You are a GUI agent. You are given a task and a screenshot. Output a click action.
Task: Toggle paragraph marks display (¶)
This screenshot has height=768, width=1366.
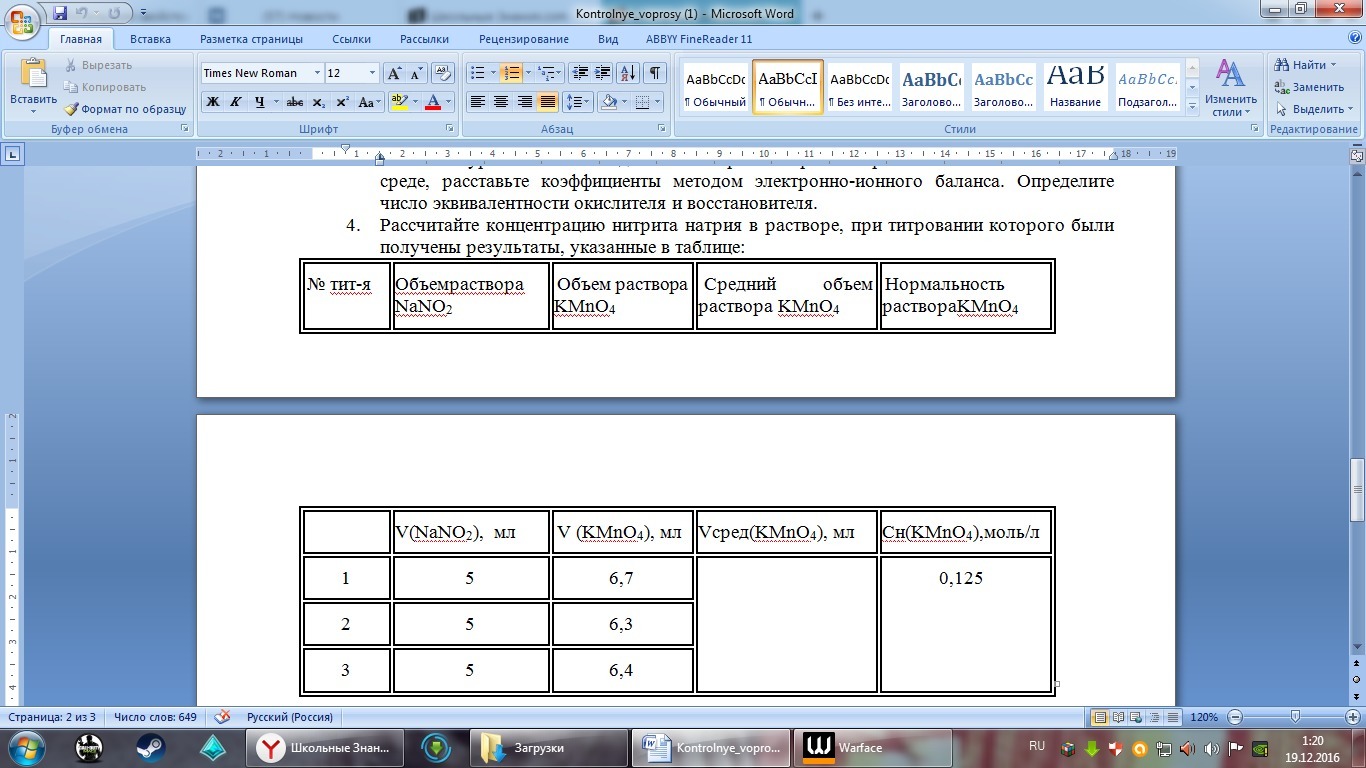654,73
